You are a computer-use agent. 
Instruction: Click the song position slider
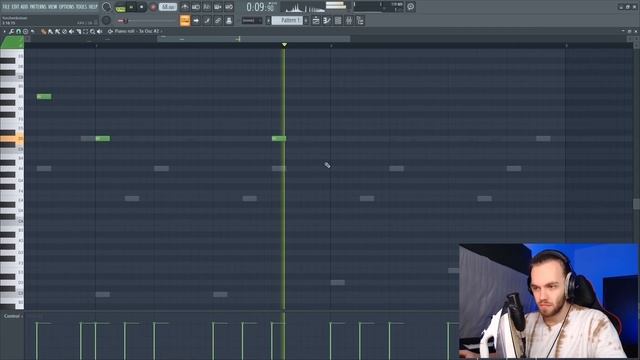(x=147, y=20)
